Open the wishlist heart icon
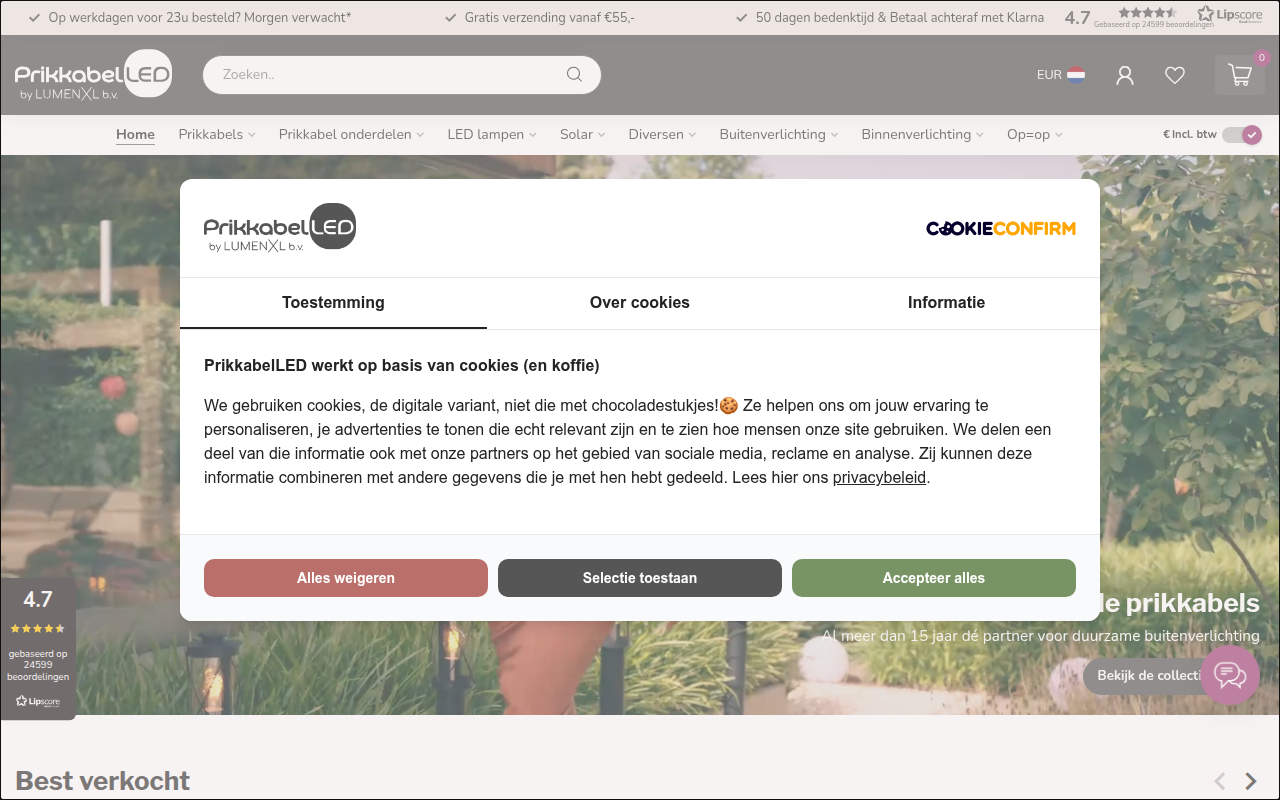The width and height of the screenshot is (1280, 800). 1175,75
